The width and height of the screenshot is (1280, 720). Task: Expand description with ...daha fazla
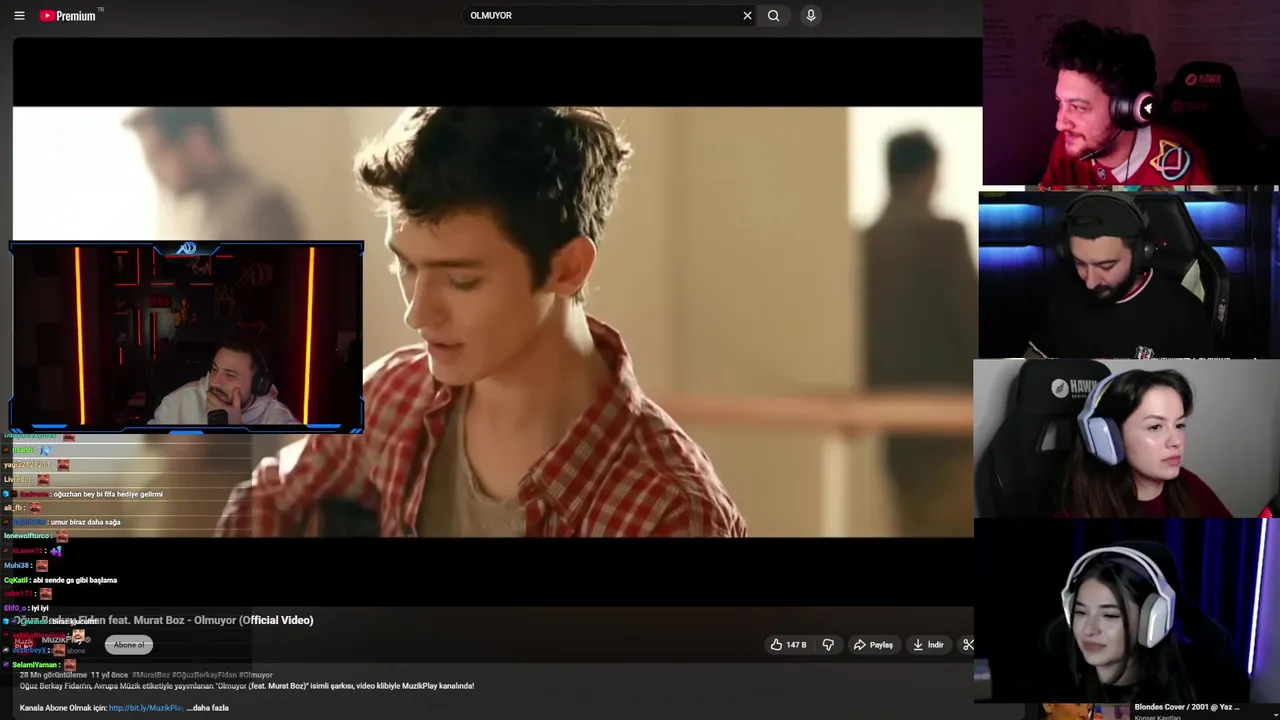click(x=208, y=708)
